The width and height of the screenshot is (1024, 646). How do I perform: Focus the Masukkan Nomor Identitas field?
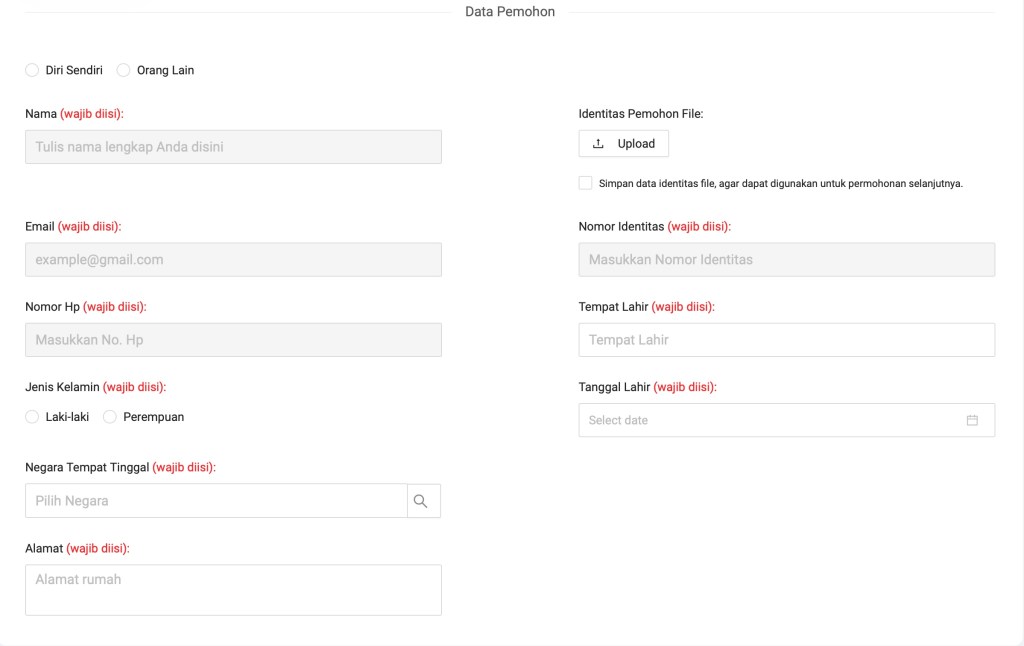point(786,260)
